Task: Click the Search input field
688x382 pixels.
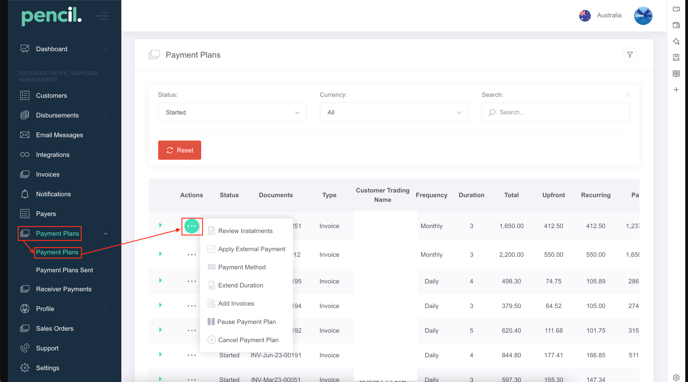Action: point(555,112)
